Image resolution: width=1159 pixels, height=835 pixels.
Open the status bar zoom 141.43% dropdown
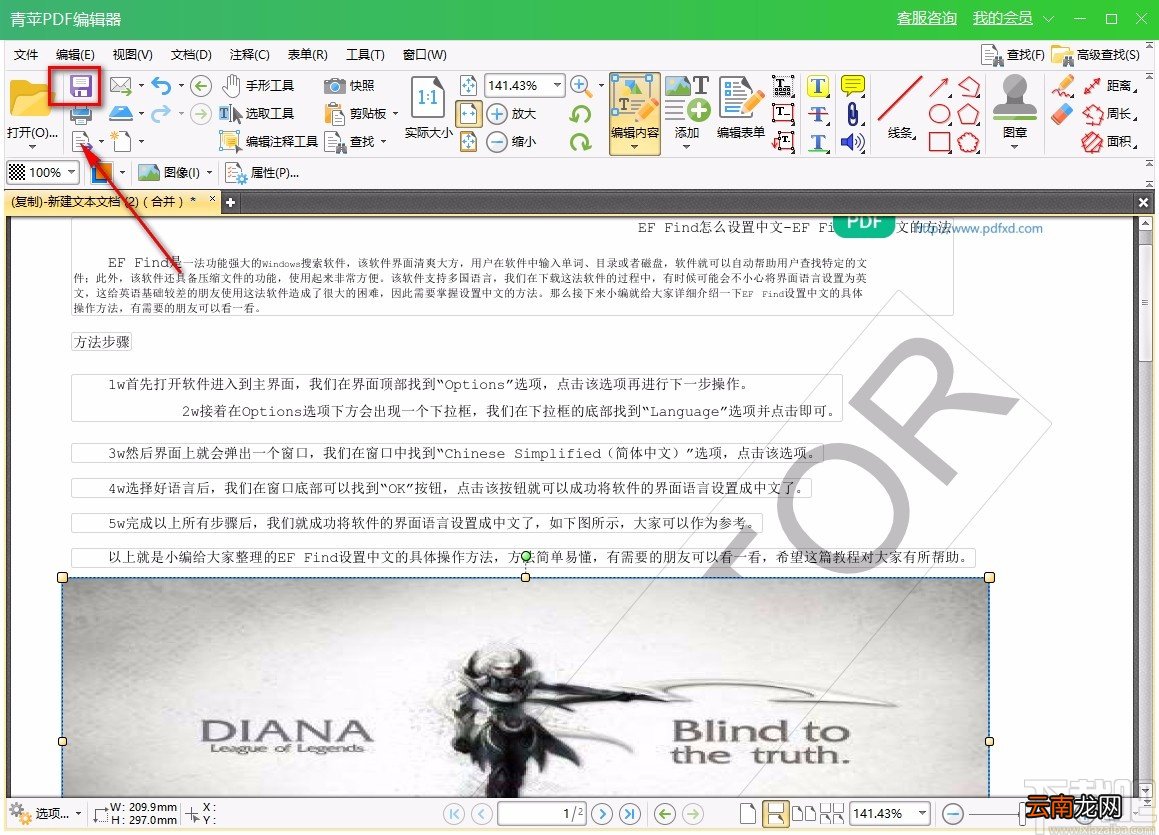(922, 814)
